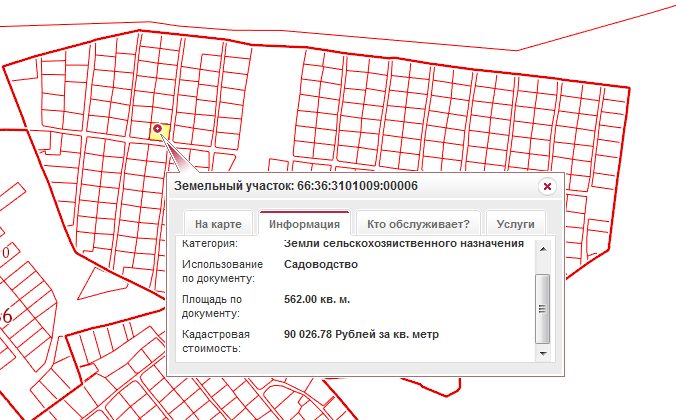Open the Услуги tab
The image size is (676, 420).
coord(516,224)
